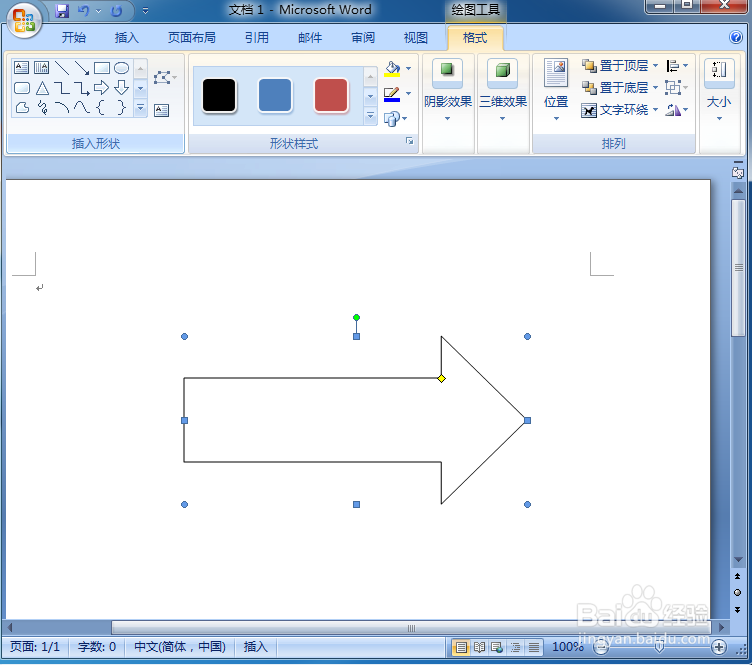The image size is (752, 665).
Task: Open Word help
Action: [x=736, y=37]
